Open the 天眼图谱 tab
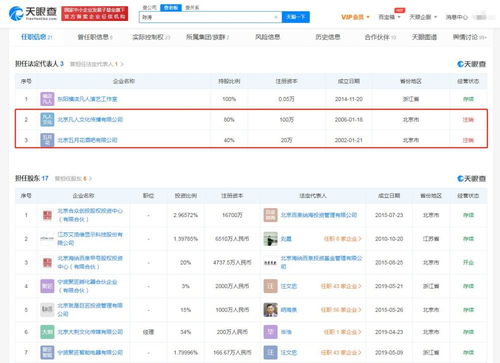Screen dimensions: 500x363 point(424,37)
